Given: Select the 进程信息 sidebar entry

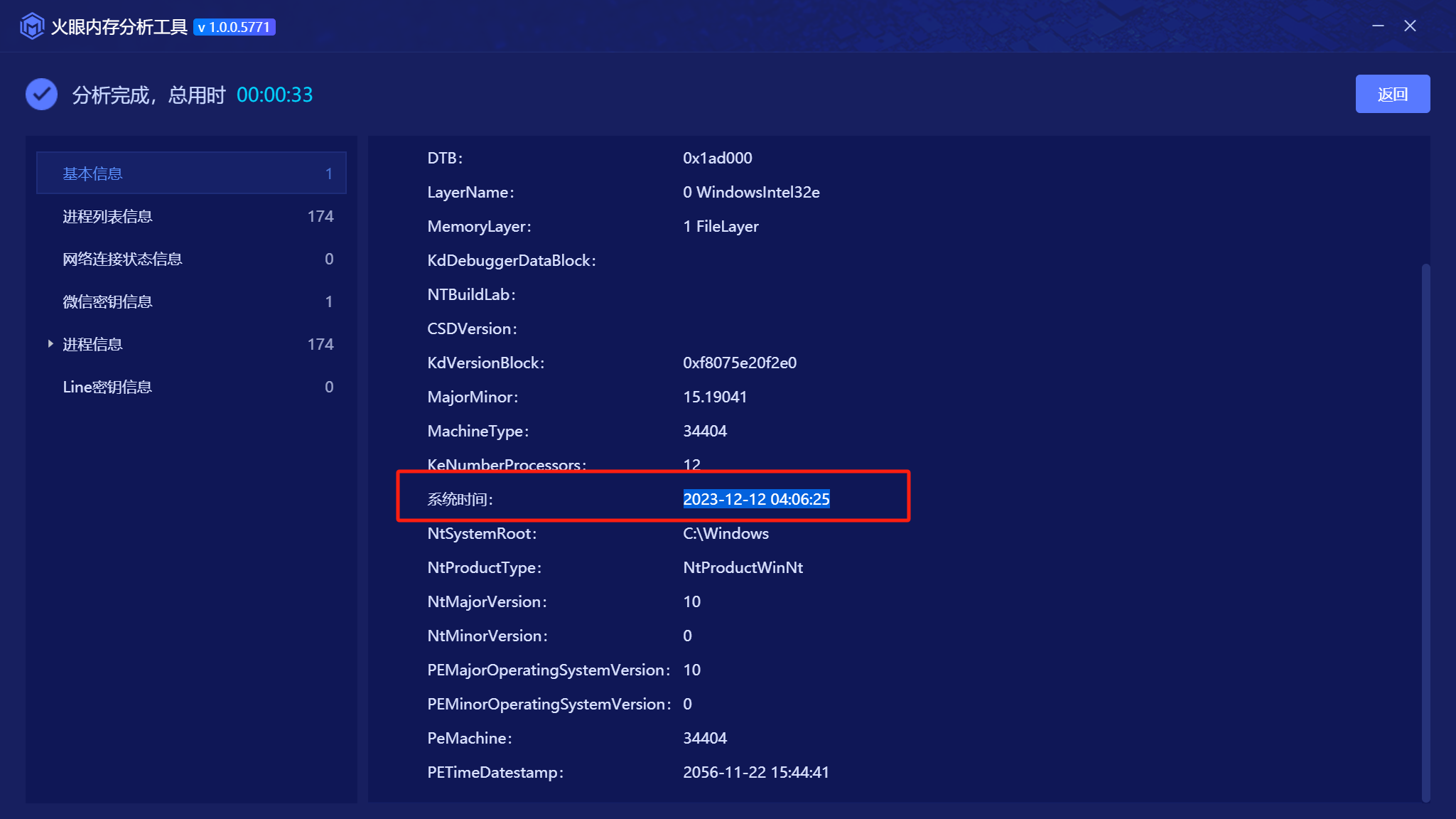Looking at the screenshot, I should pos(92,344).
